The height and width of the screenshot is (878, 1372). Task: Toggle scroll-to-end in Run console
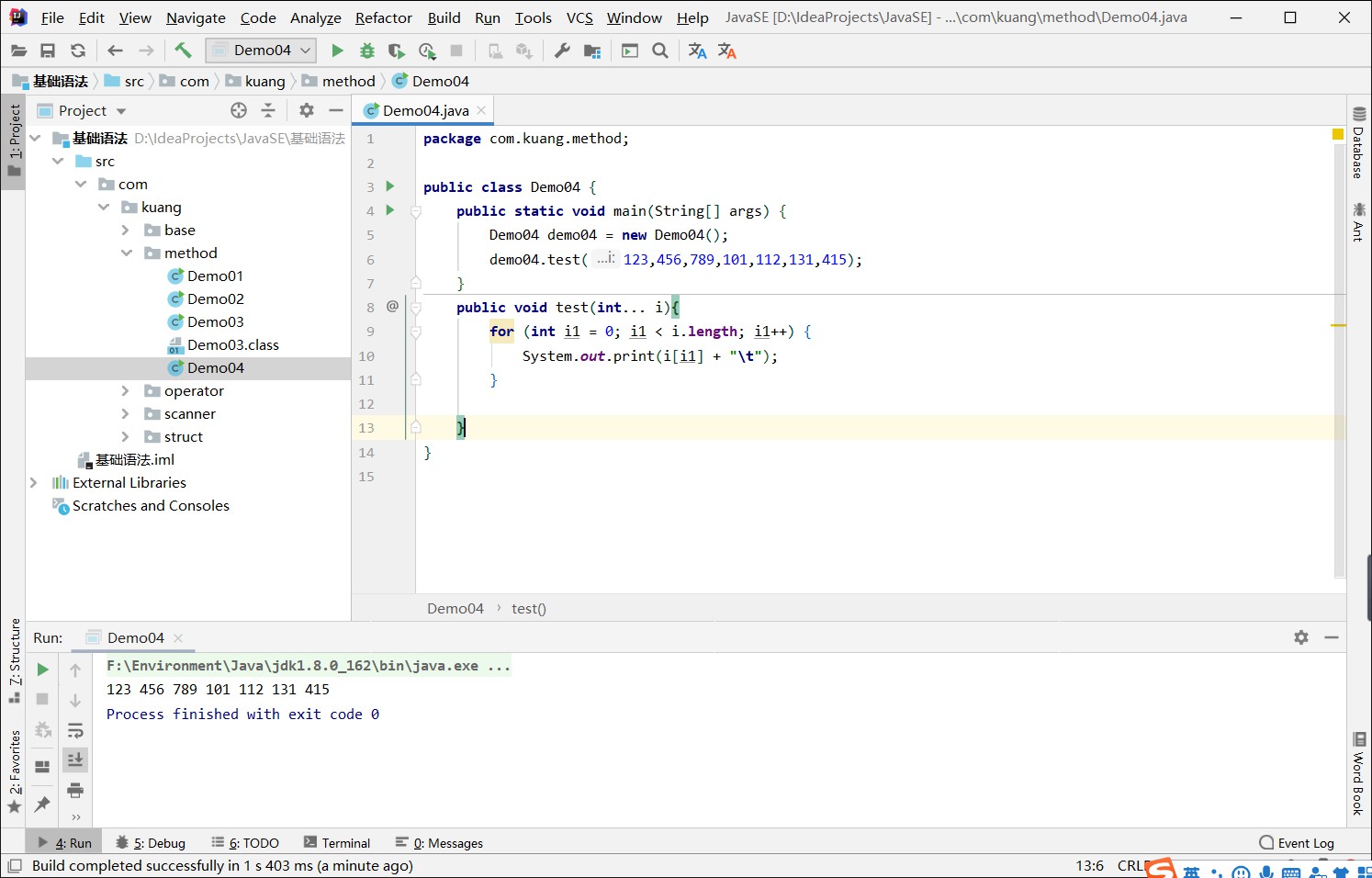pos(75,760)
